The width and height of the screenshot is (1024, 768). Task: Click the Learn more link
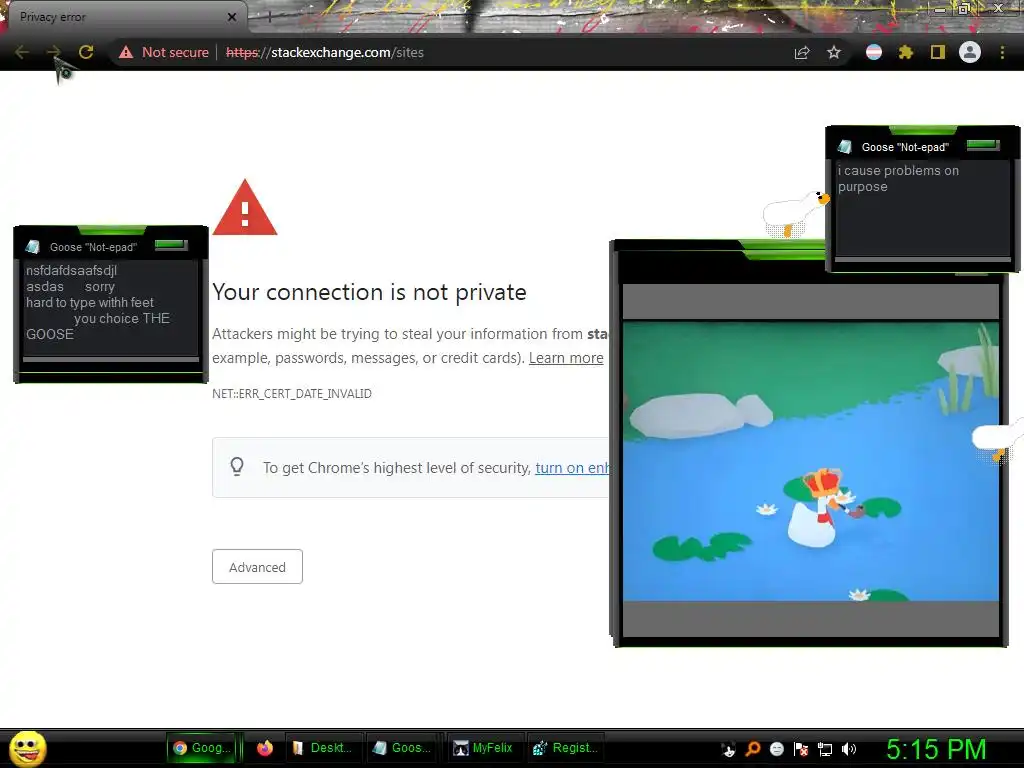click(x=566, y=358)
